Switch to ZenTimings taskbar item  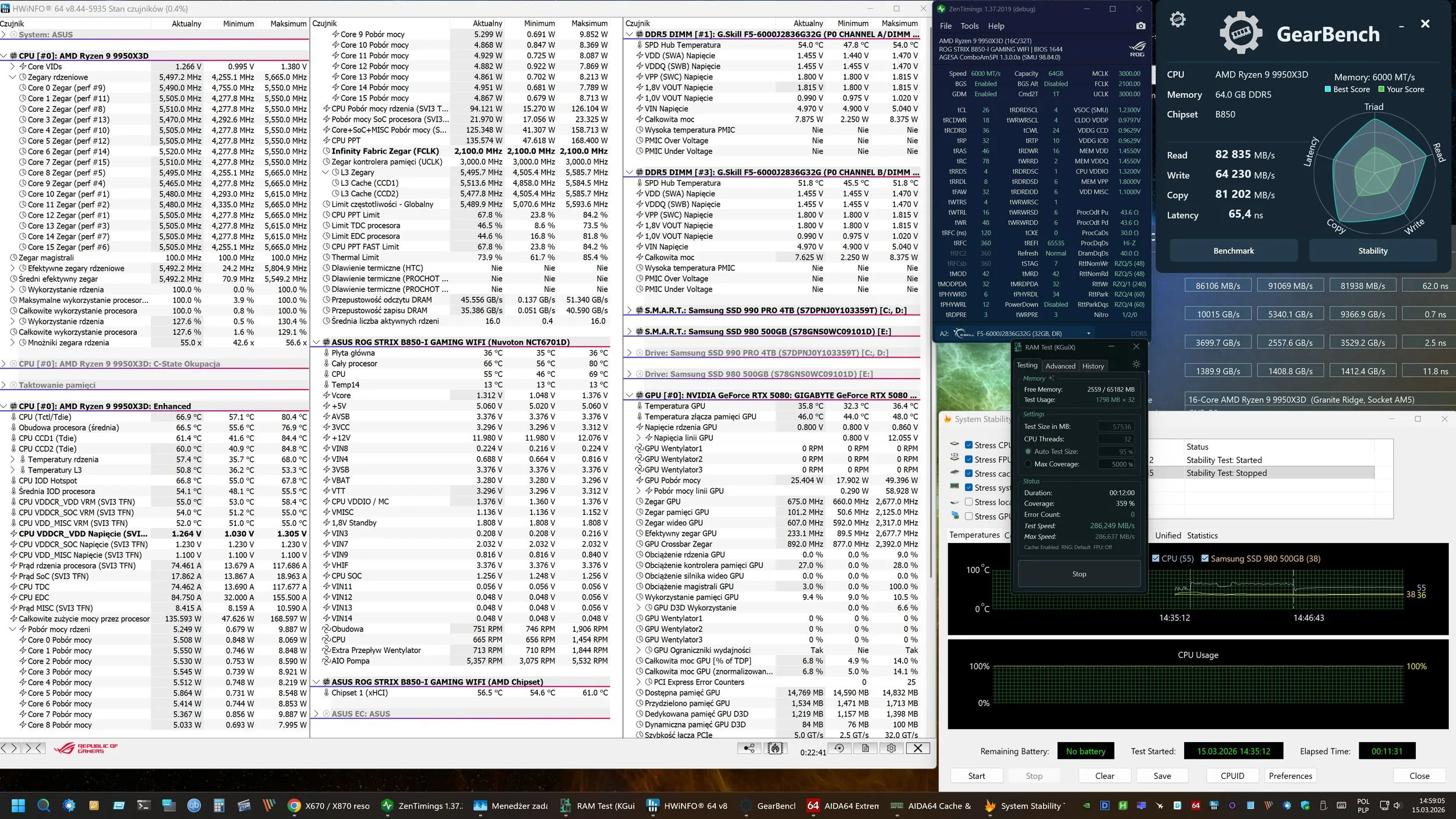click(x=422, y=806)
